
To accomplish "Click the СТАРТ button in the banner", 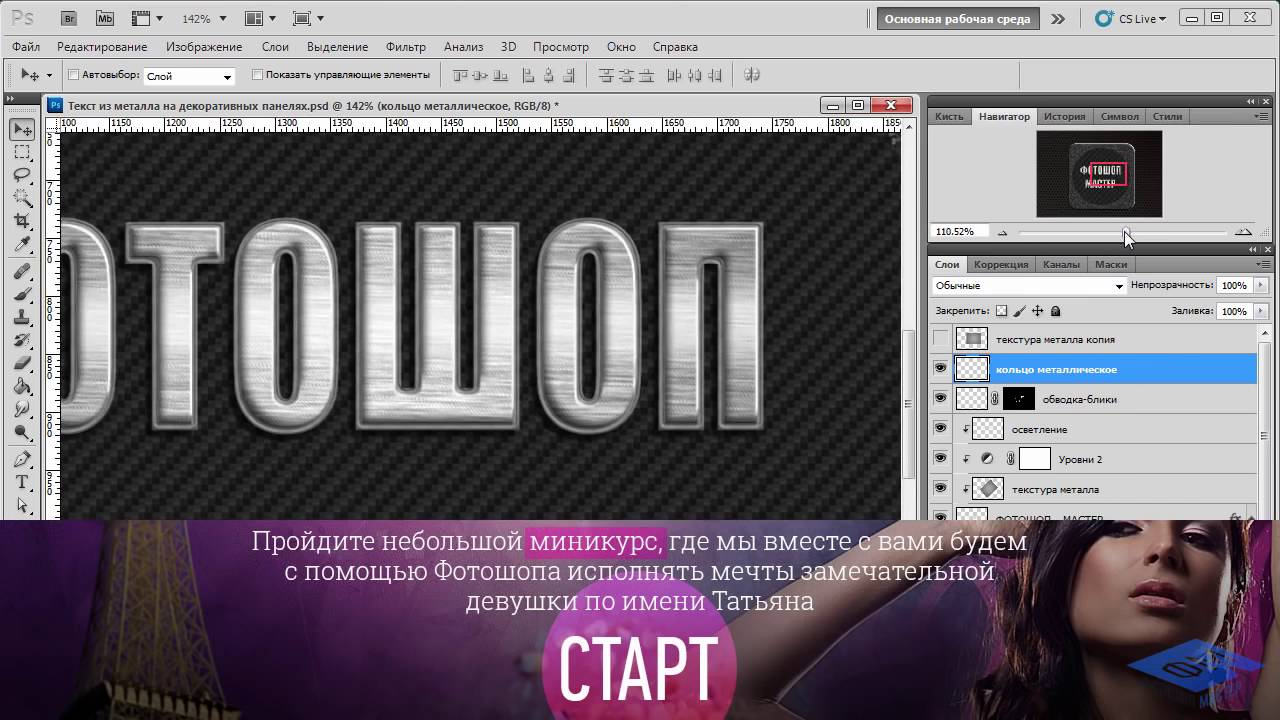I will click(x=639, y=667).
